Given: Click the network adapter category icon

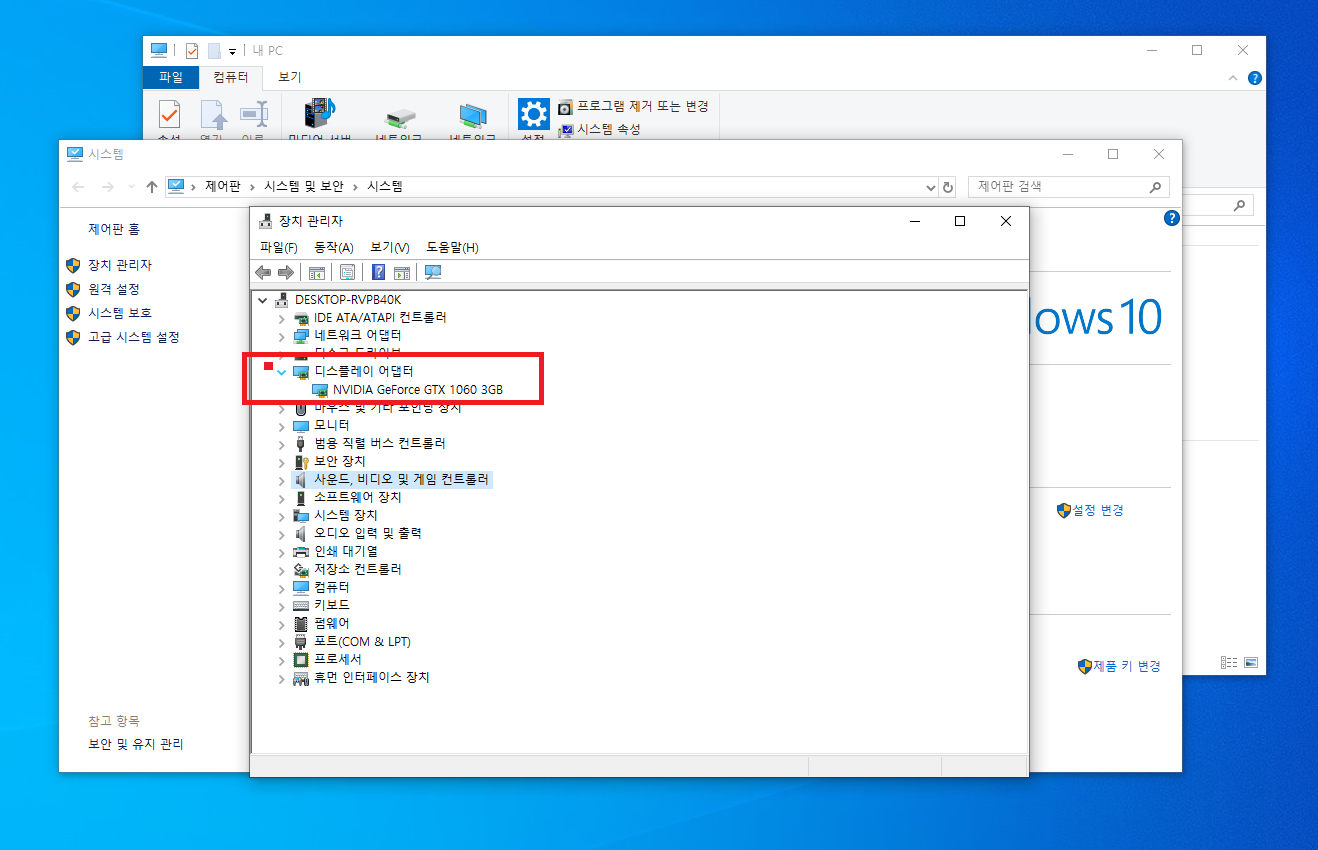Looking at the screenshot, I should click(301, 335).
